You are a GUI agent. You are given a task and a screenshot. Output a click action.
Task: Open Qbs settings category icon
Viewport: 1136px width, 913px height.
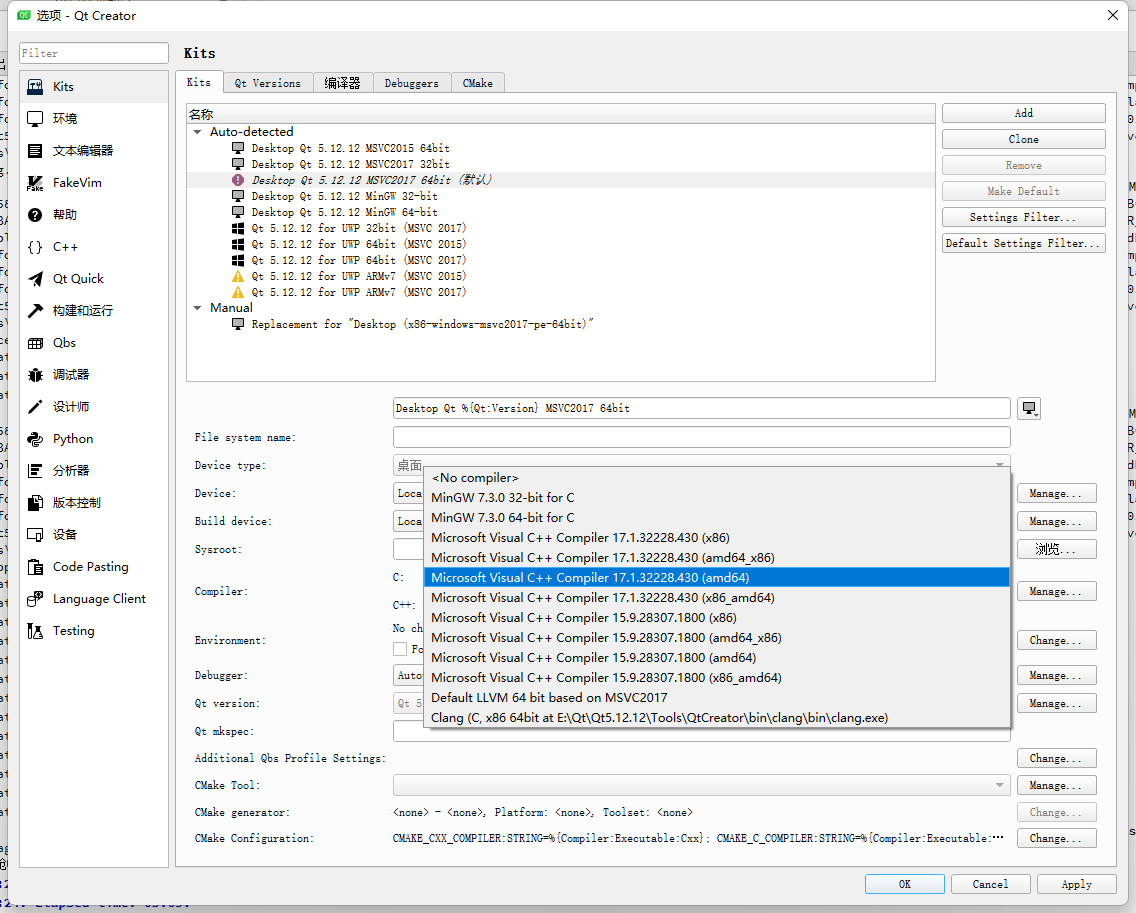35,343
